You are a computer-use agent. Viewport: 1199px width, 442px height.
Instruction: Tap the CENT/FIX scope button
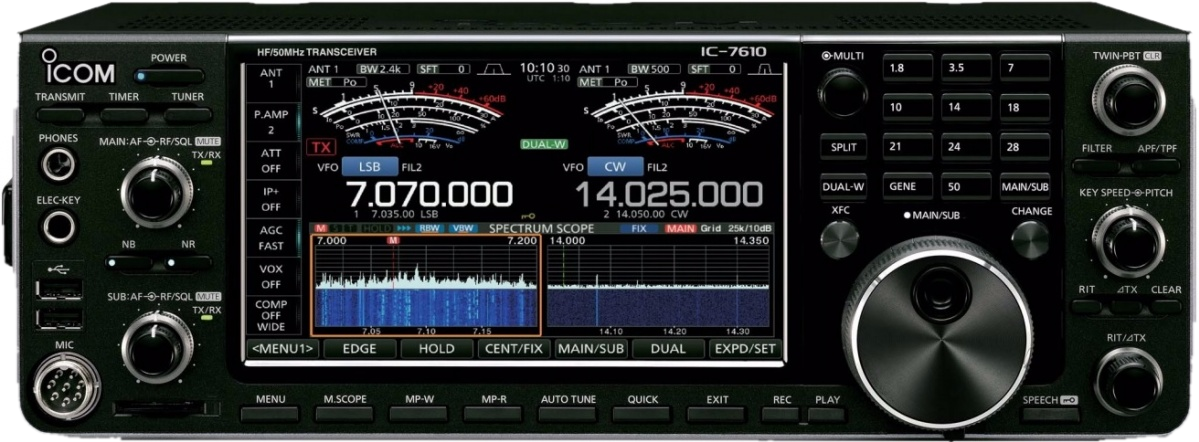[513, 349]
